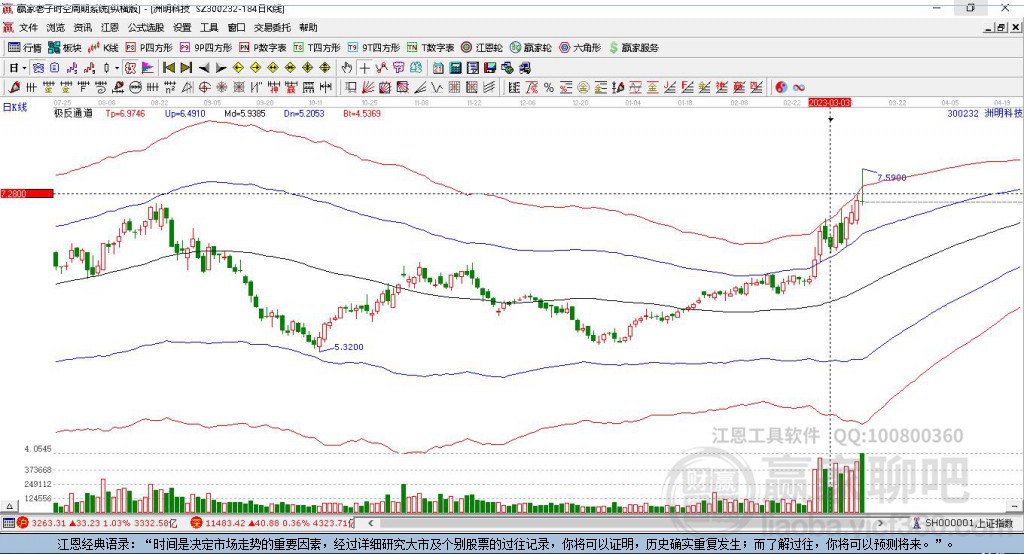The width and height of the screenshot is (1024, 554).
Task: Click the 日K线 period label
Action: [x=15, y=107]
